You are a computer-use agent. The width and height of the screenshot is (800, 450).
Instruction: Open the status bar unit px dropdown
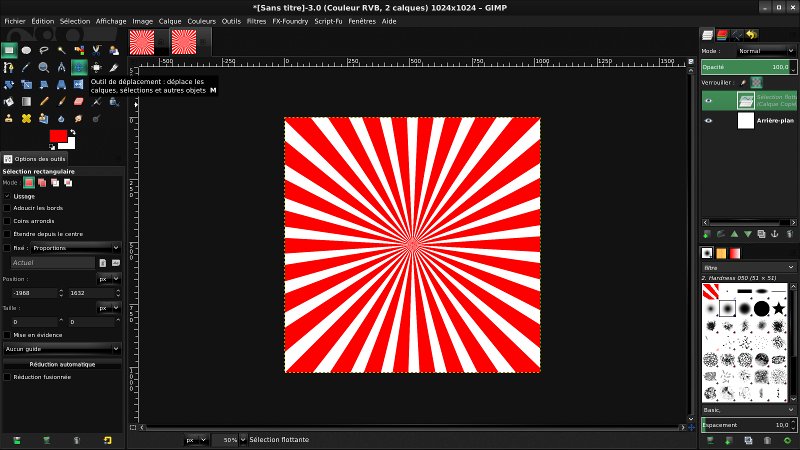point(196,440)
